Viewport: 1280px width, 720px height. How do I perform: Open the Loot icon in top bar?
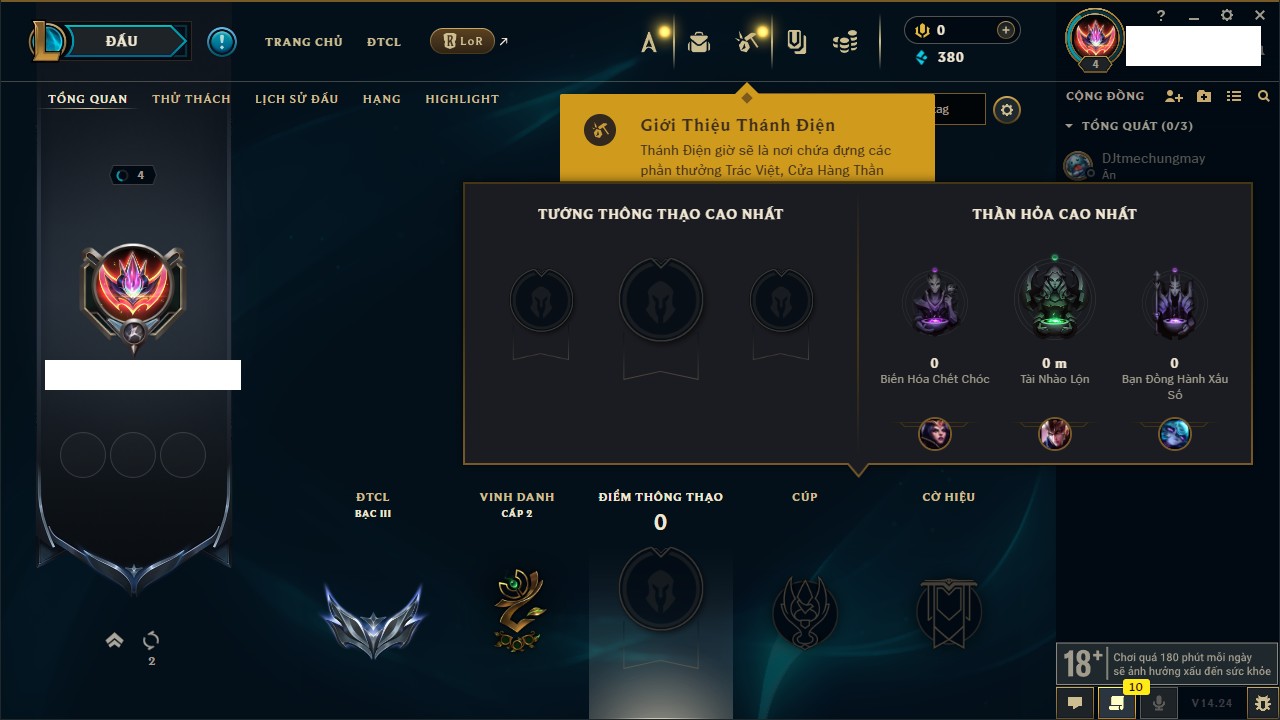point(796,42)
